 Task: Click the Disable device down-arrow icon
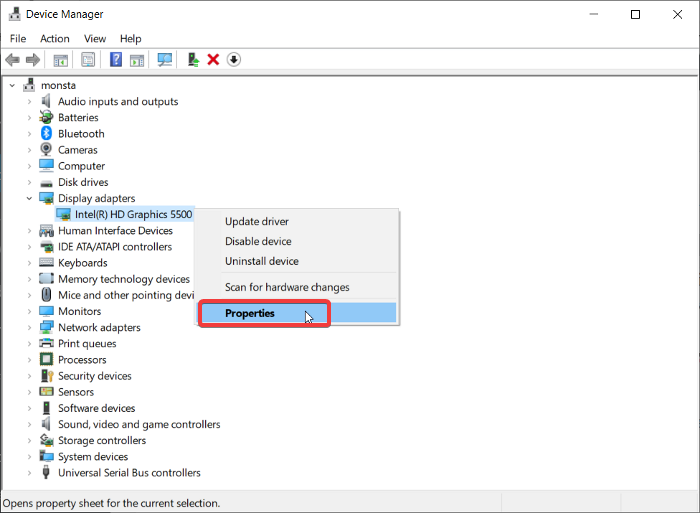pos(234,59)
